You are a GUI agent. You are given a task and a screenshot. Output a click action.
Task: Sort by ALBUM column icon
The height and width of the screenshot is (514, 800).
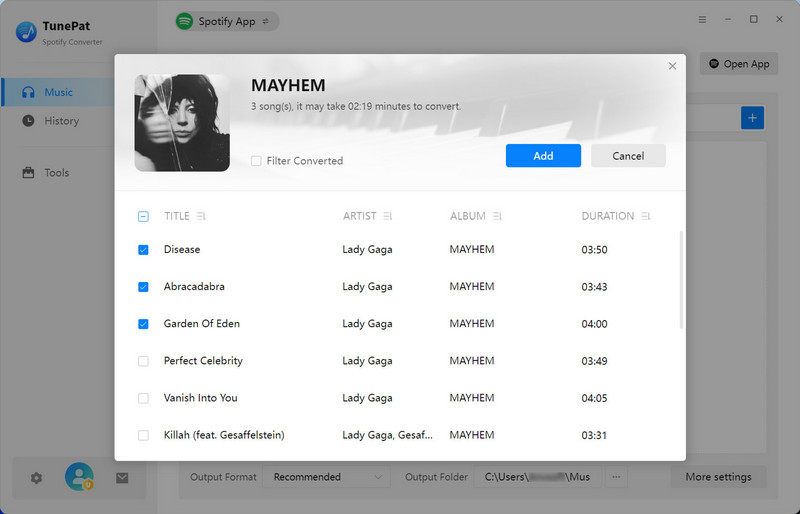(497, 216)
